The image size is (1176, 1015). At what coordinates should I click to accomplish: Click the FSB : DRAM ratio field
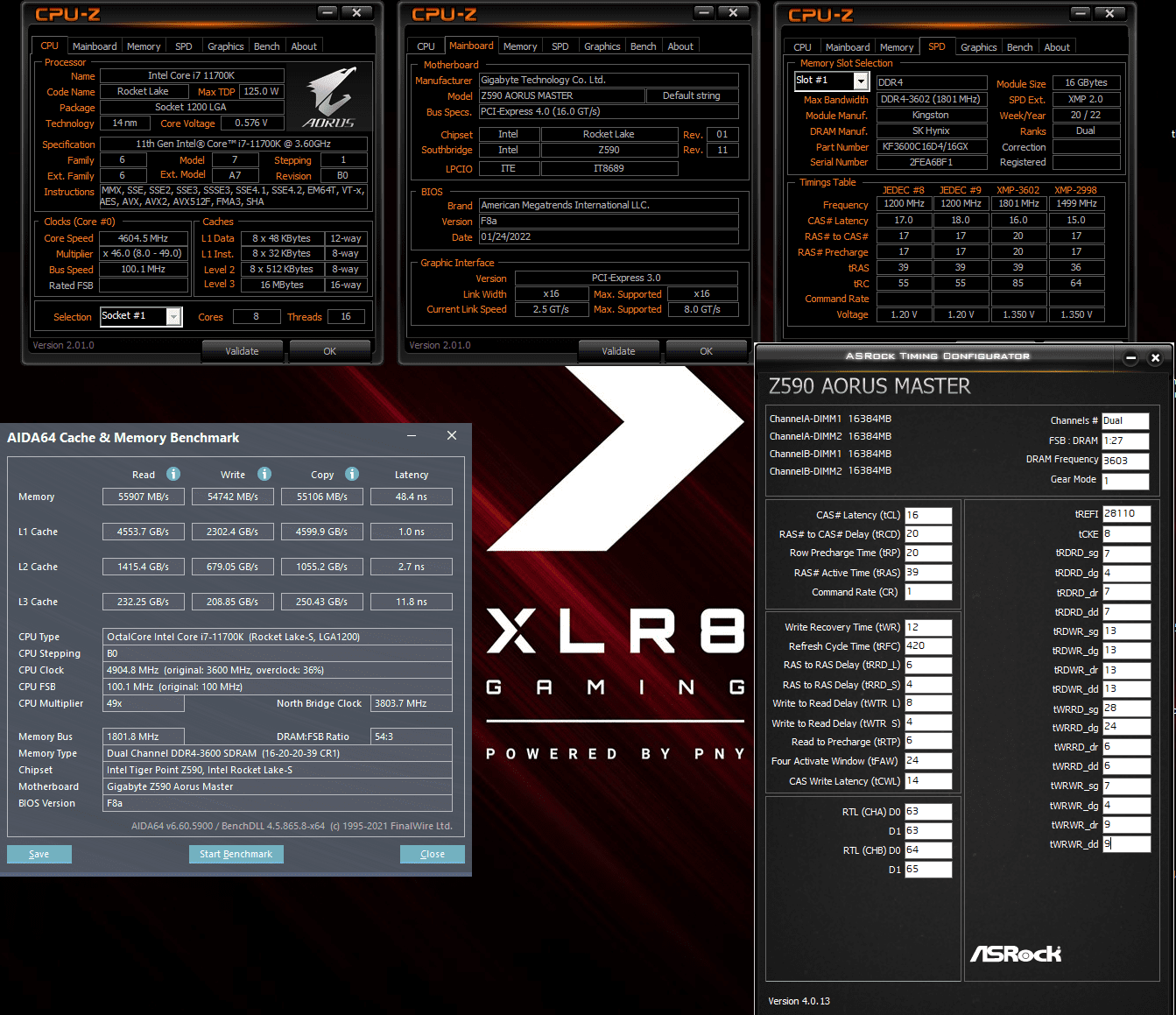coord(1125,441)
